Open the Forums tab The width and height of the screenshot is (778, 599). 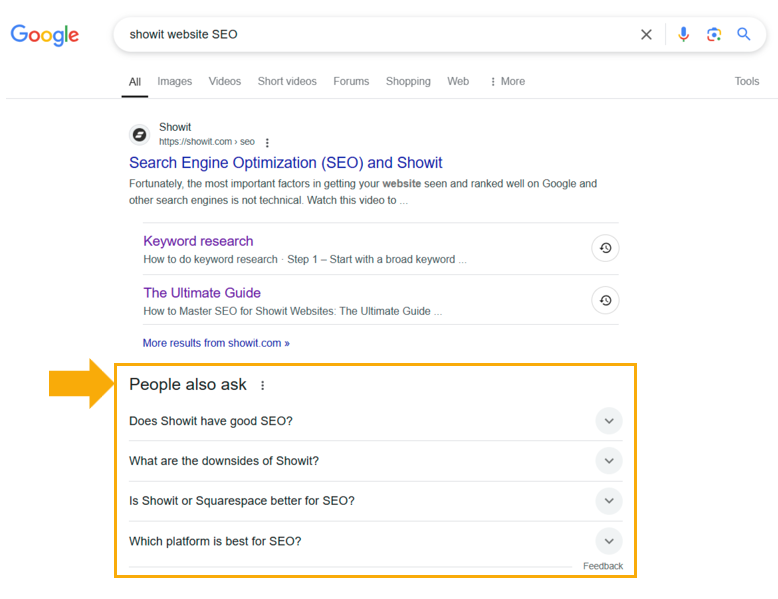click(x=351, y=81)
